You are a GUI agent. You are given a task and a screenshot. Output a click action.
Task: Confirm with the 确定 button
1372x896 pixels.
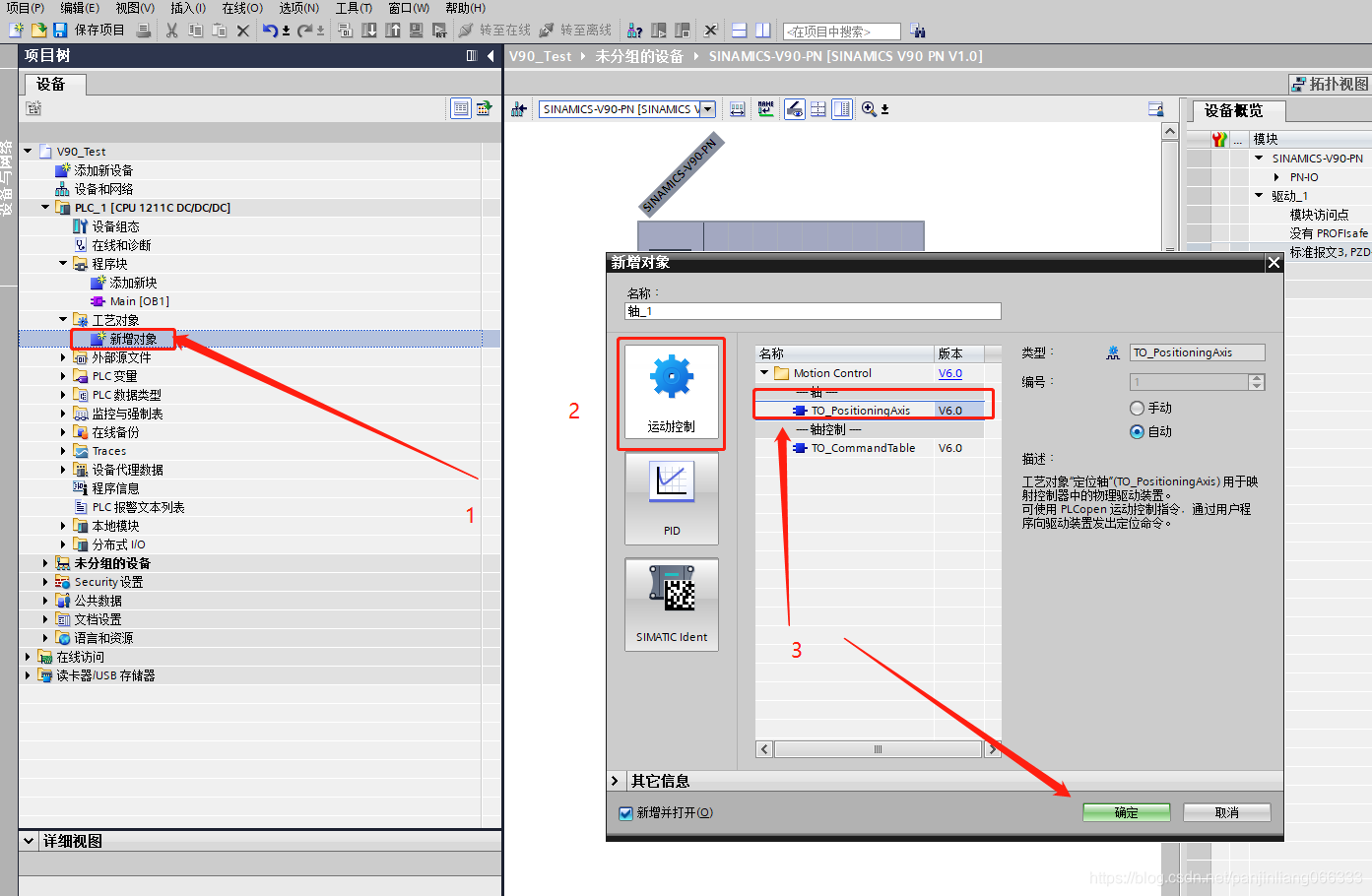pos(1127,812)
